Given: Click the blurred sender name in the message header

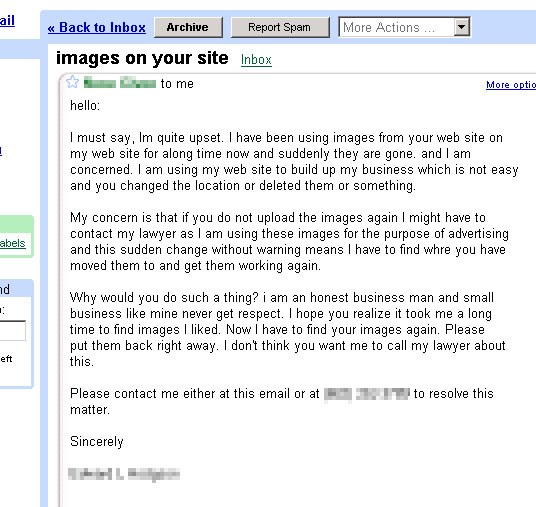Looking at the screenshot, I should click(x=120, y=83).
